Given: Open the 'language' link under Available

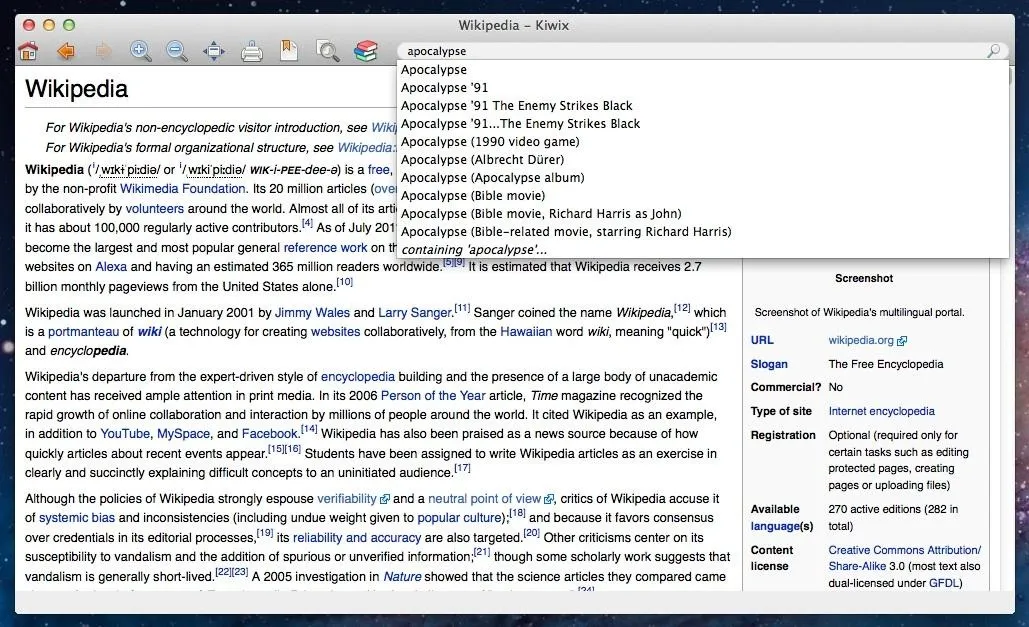Looking at the screenshot, I should click(x=775, y=527).
